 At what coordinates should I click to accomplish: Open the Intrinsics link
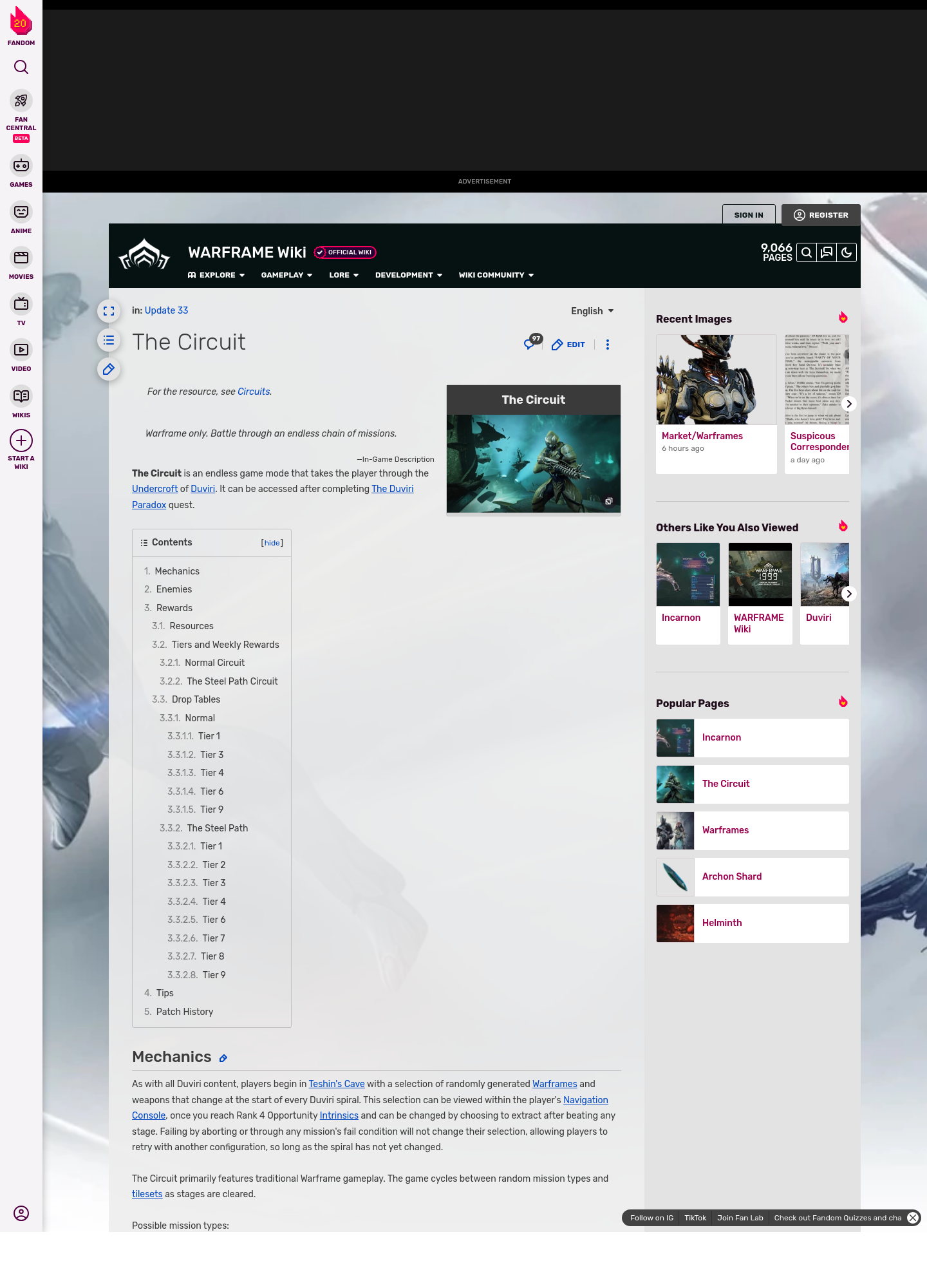339,1115
